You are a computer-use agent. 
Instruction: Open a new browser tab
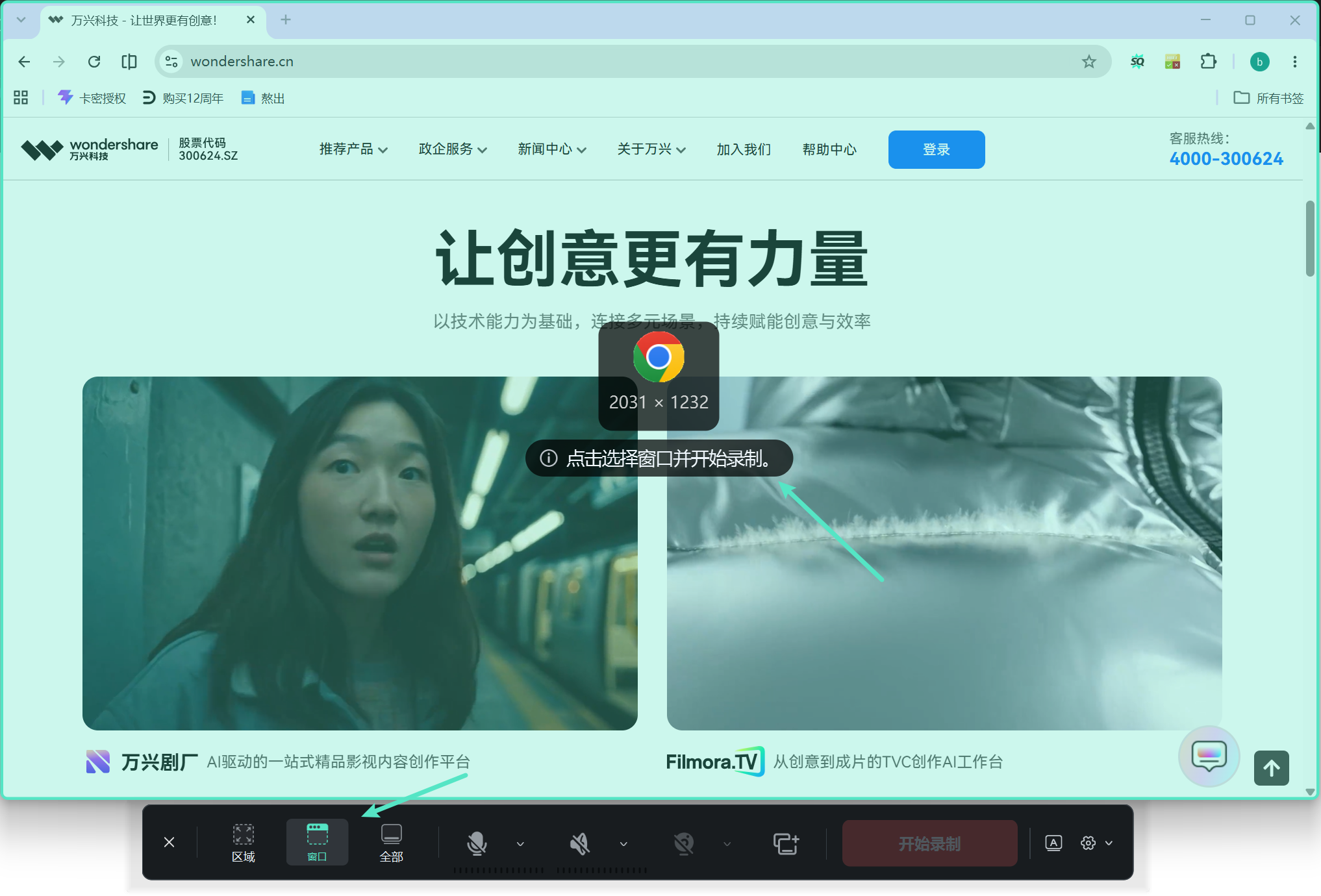pyautogui.click(x=285, y=20)
